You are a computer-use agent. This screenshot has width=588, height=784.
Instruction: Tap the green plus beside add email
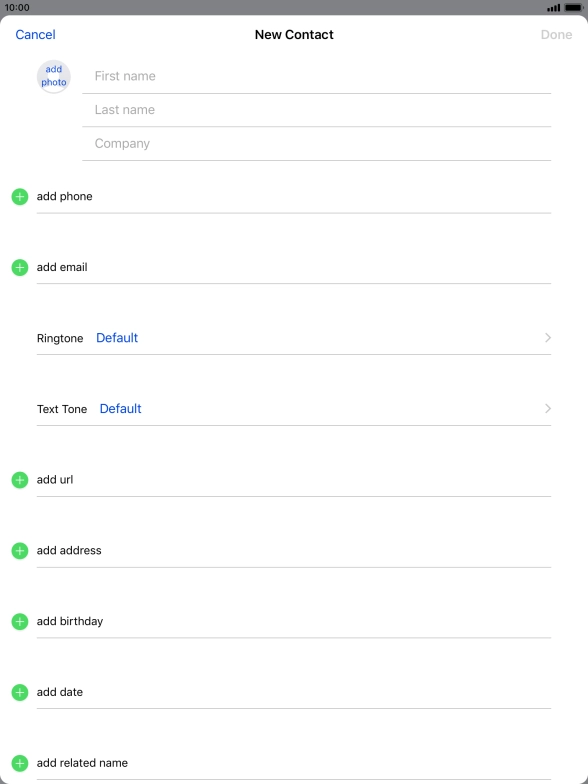pos(20,268)
